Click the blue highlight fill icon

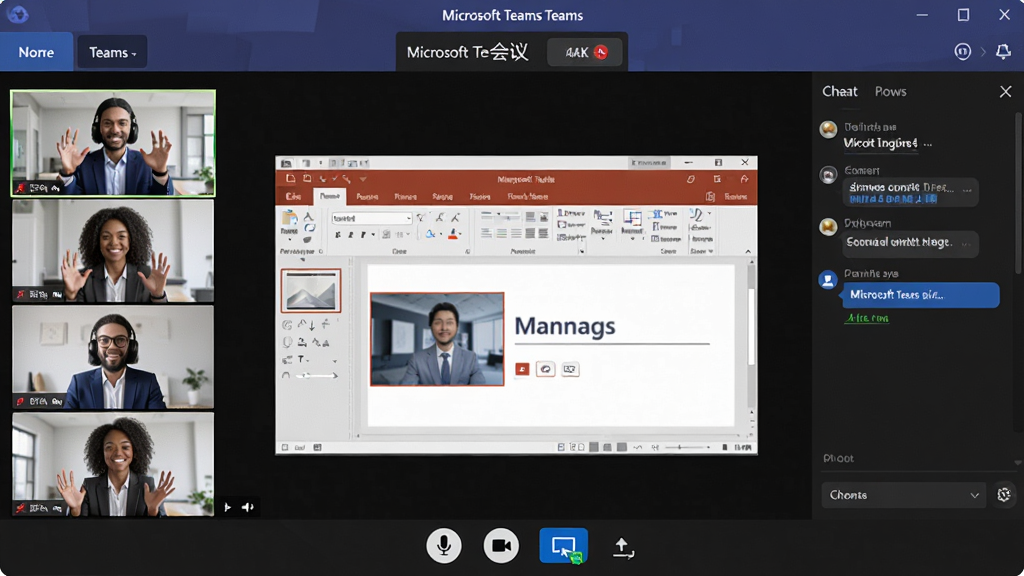coord(430,234)
